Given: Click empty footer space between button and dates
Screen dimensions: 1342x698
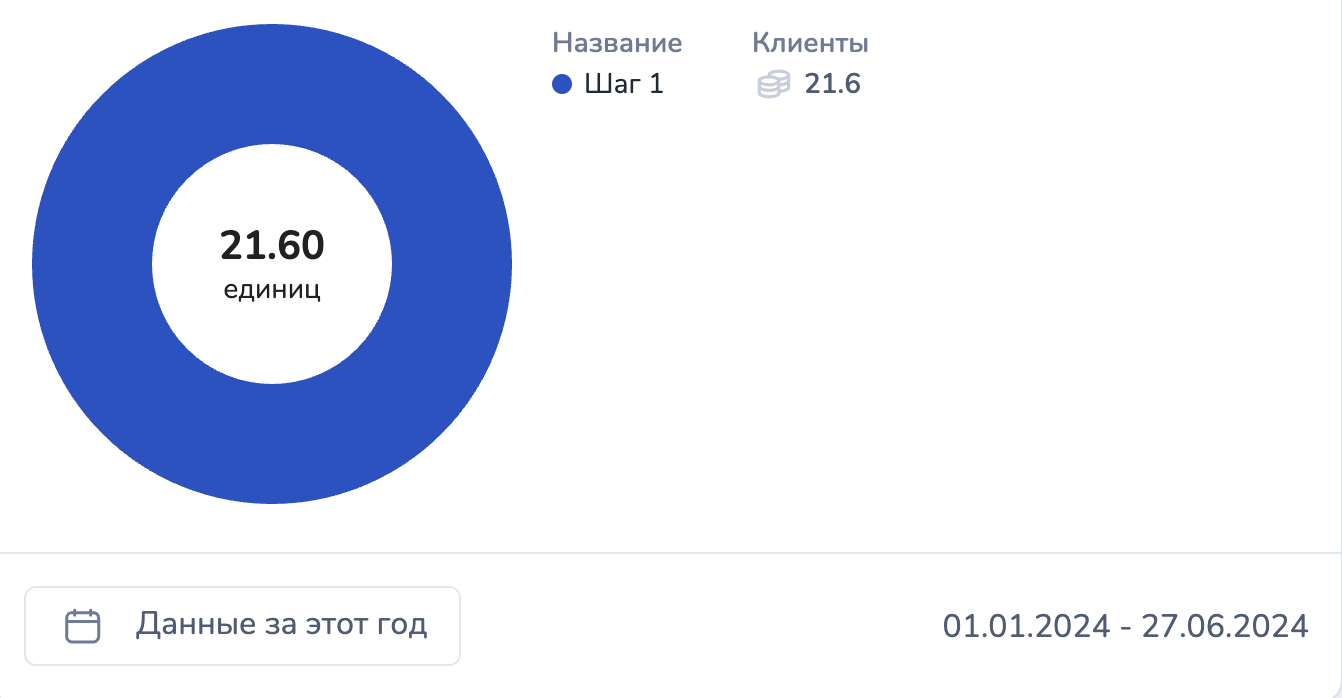Looking at the screenshot, I should tap(700, 626).
